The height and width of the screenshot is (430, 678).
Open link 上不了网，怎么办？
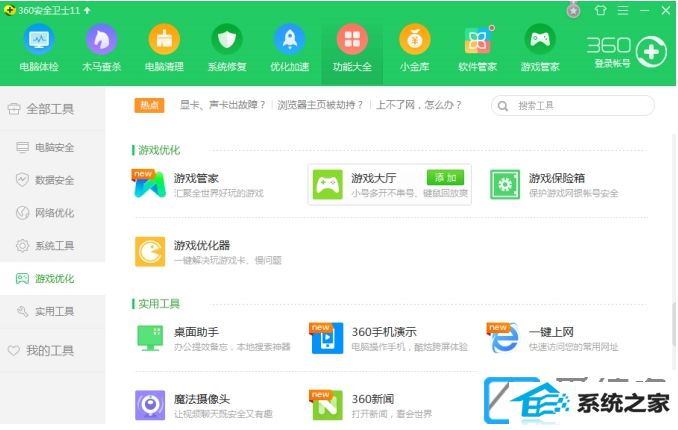(x=419, y=105)
